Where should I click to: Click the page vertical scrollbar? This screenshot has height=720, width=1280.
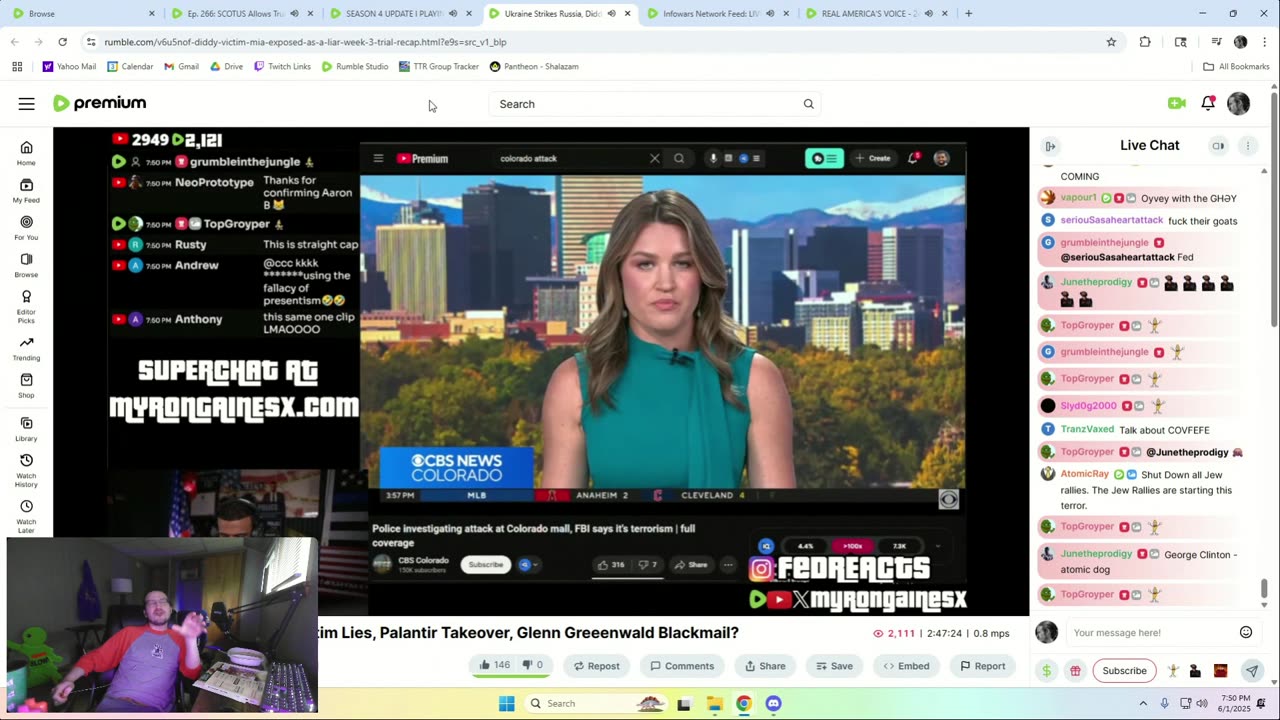tap(1274, 210)
